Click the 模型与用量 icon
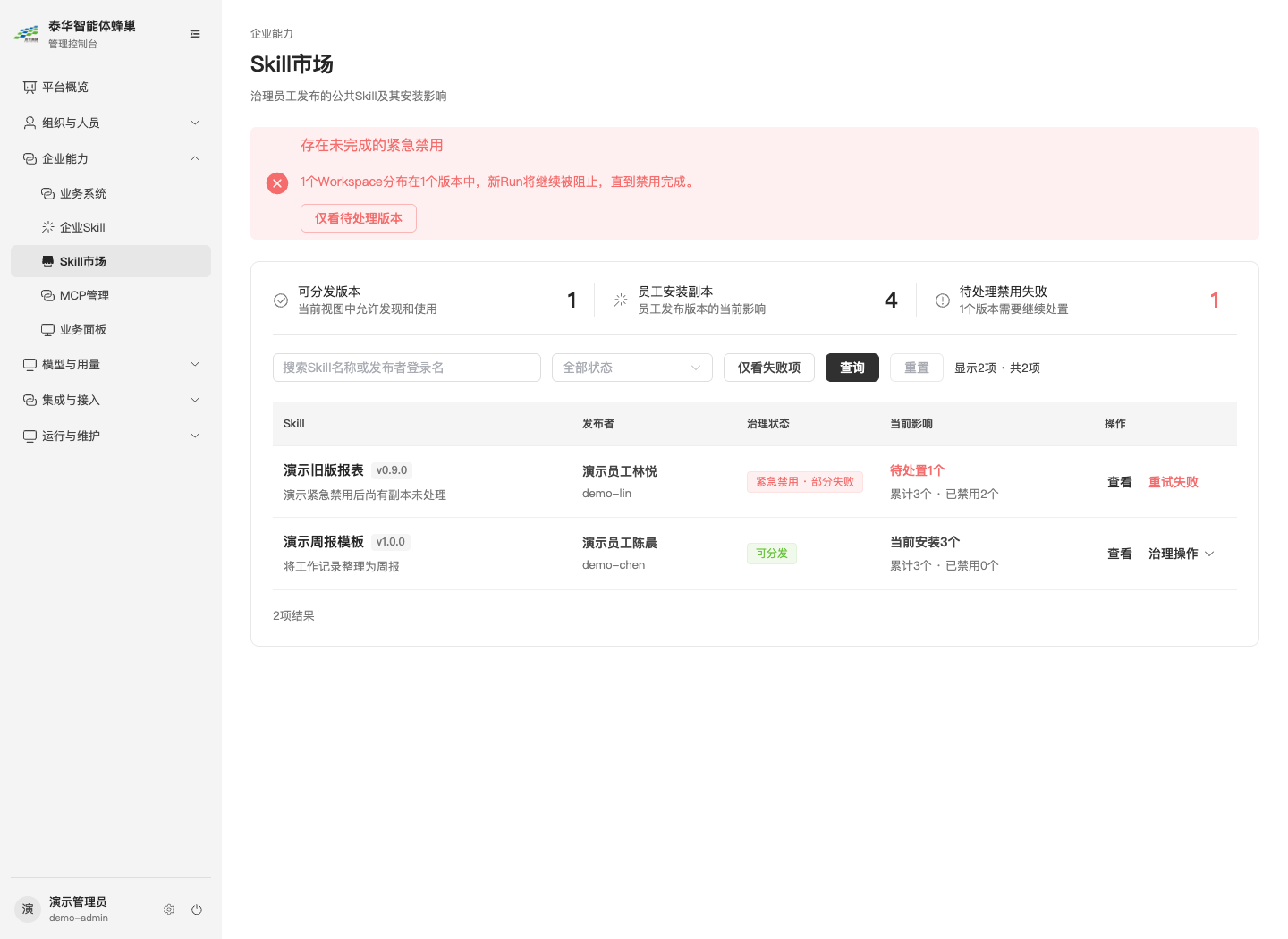 click(30, 364)
